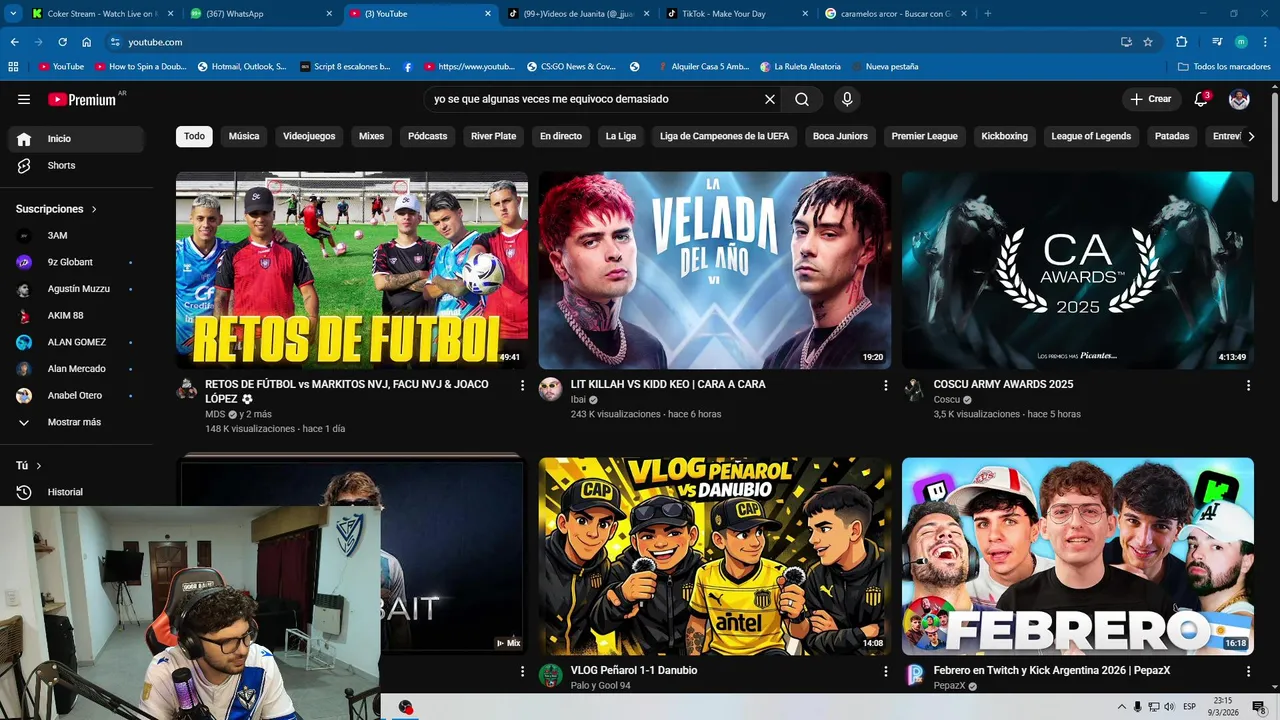Screen dimensions: 1280x720
Task: Open the Agustín Muzzu subscription
Action: pyautogui.click(x=75, y=289)
